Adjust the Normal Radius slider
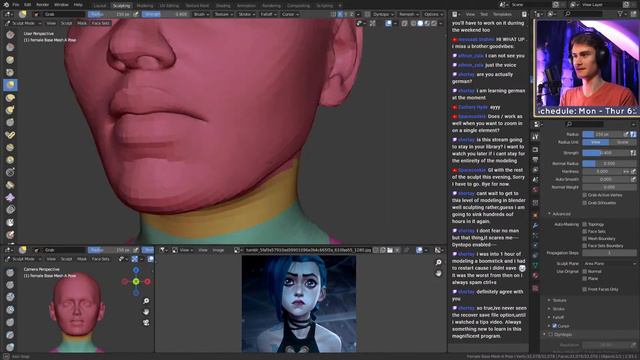 pos(609,163)
